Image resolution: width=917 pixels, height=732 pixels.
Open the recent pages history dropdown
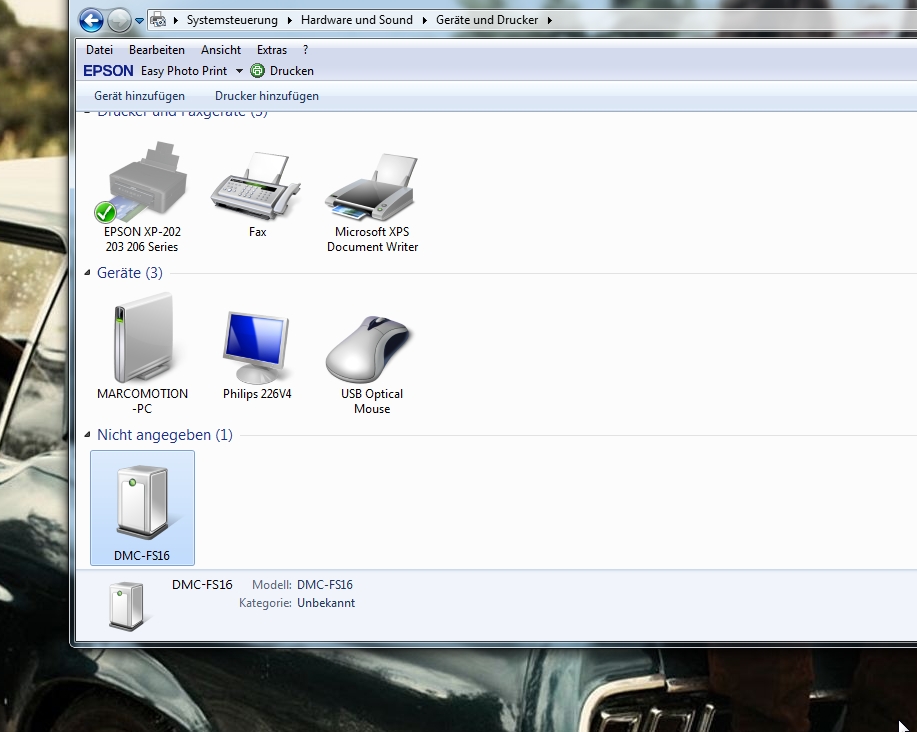[139, 21]
